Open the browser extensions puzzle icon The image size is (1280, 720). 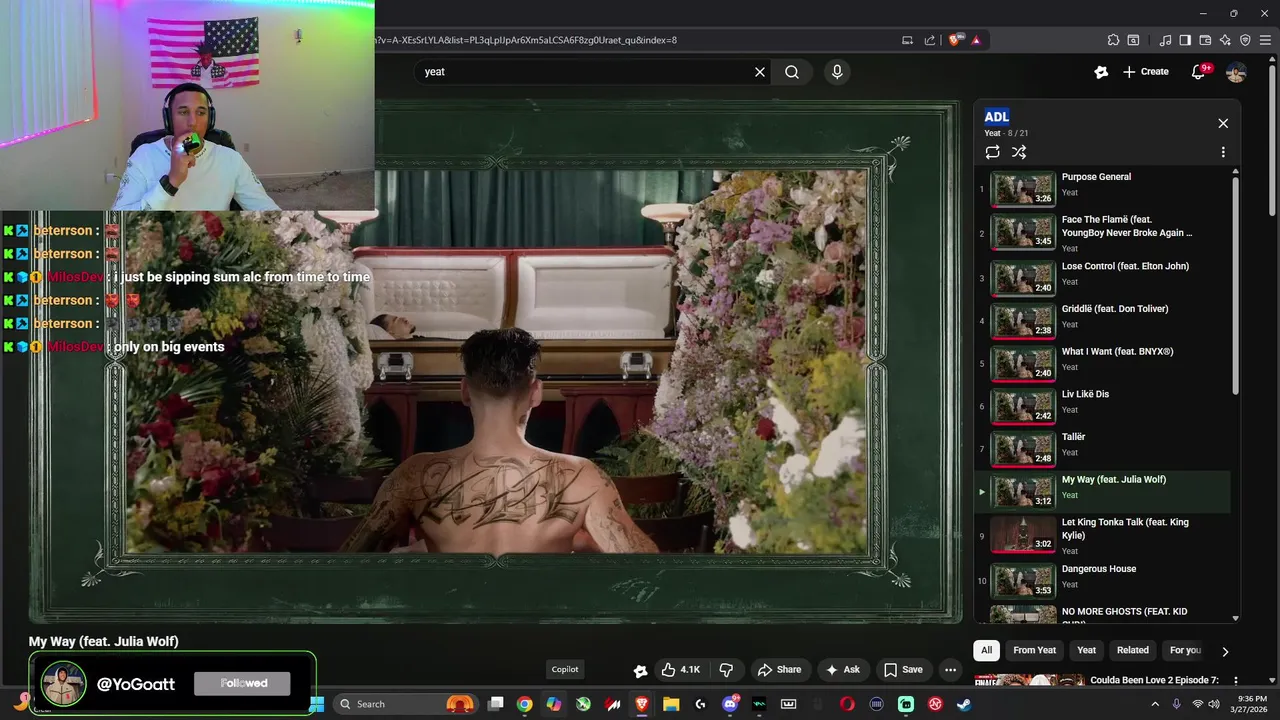(1113, 40)
